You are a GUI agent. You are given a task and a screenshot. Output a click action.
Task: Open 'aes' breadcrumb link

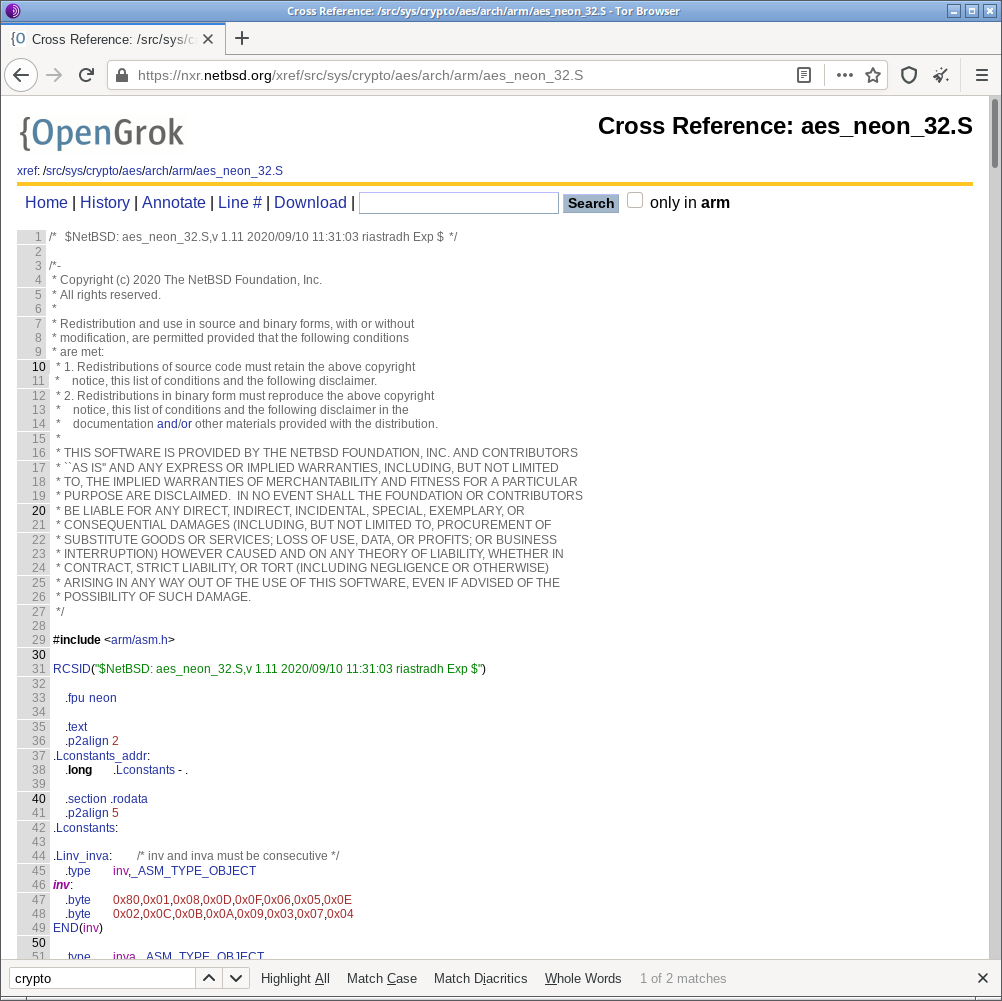(132, 171)
